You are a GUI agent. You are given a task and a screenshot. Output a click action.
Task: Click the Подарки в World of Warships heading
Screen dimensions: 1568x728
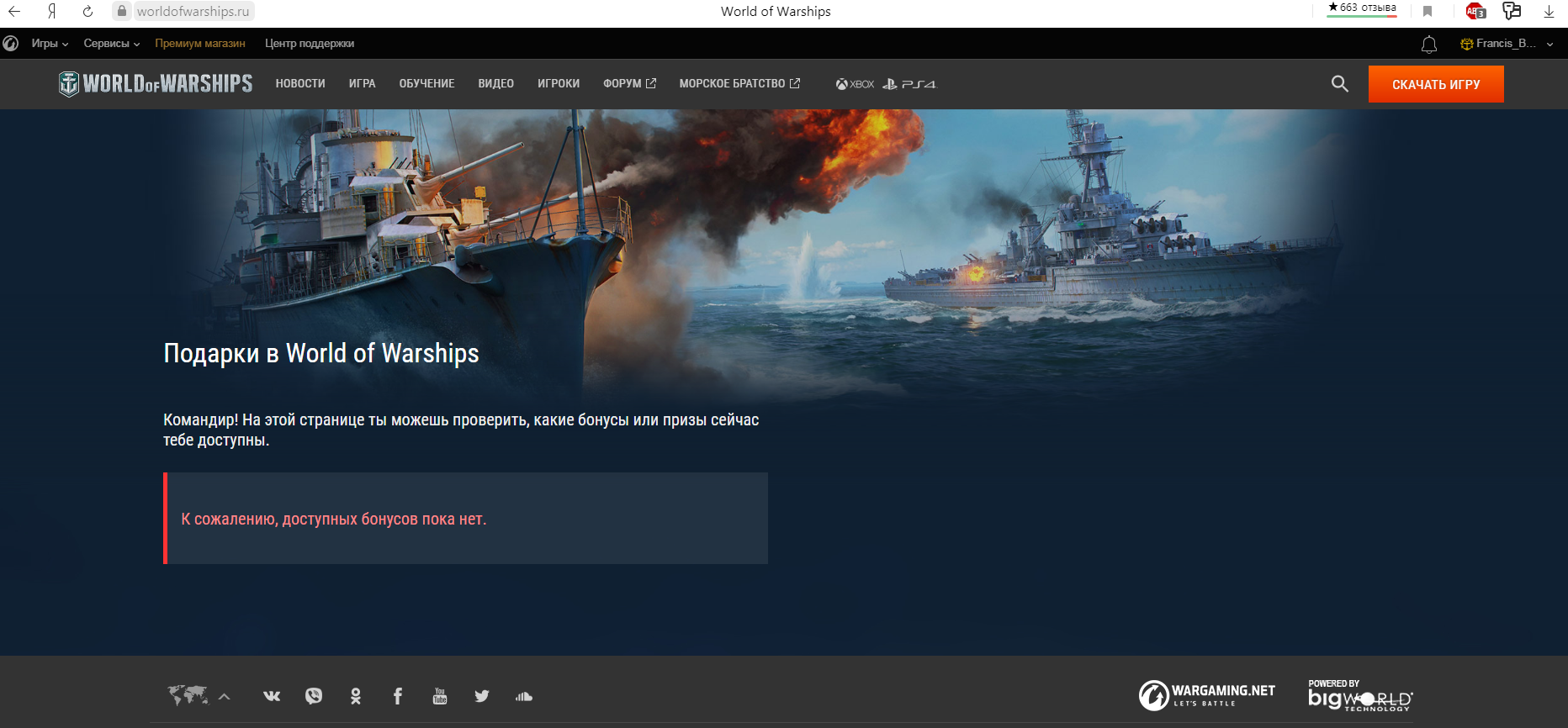point(321,354)
